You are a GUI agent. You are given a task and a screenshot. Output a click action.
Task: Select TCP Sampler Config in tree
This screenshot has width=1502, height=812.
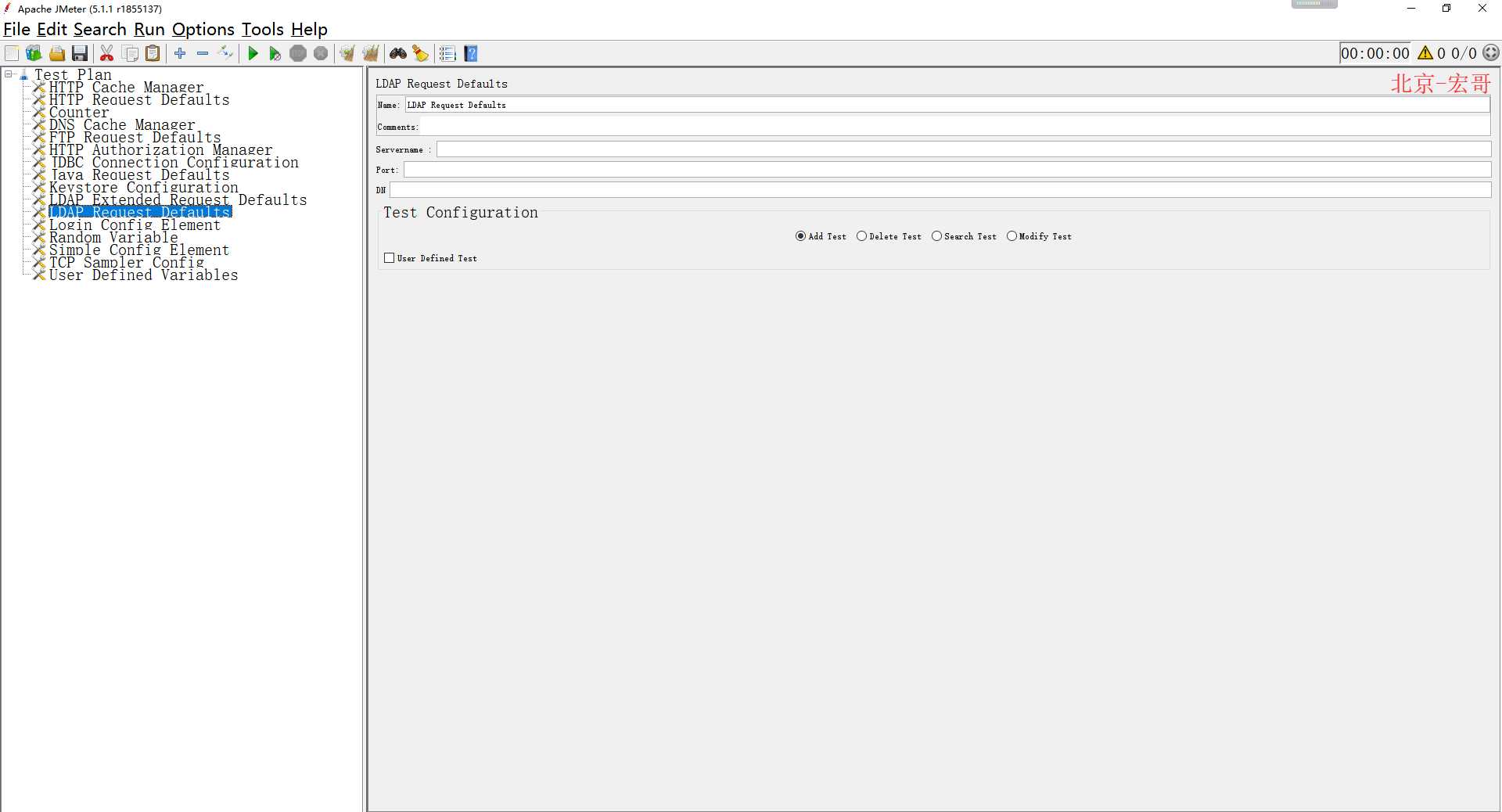(126, 263)
